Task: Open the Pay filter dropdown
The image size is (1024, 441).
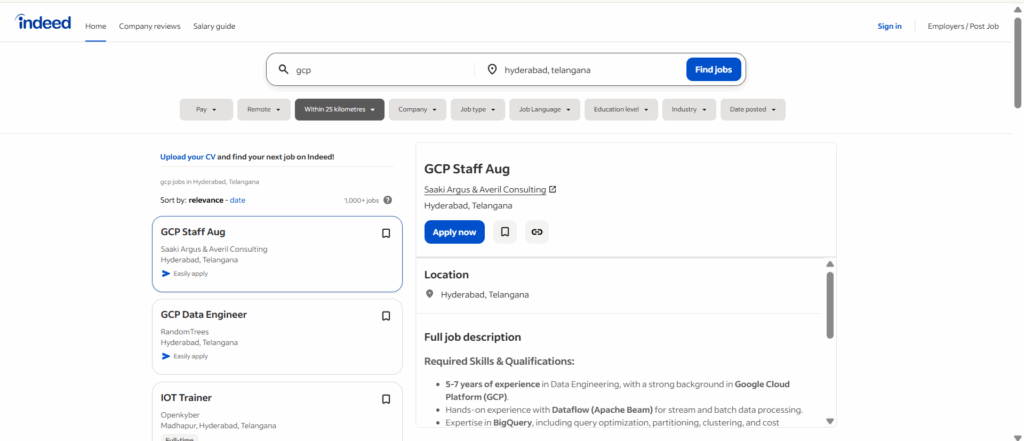Action: [x=206, y=110]
